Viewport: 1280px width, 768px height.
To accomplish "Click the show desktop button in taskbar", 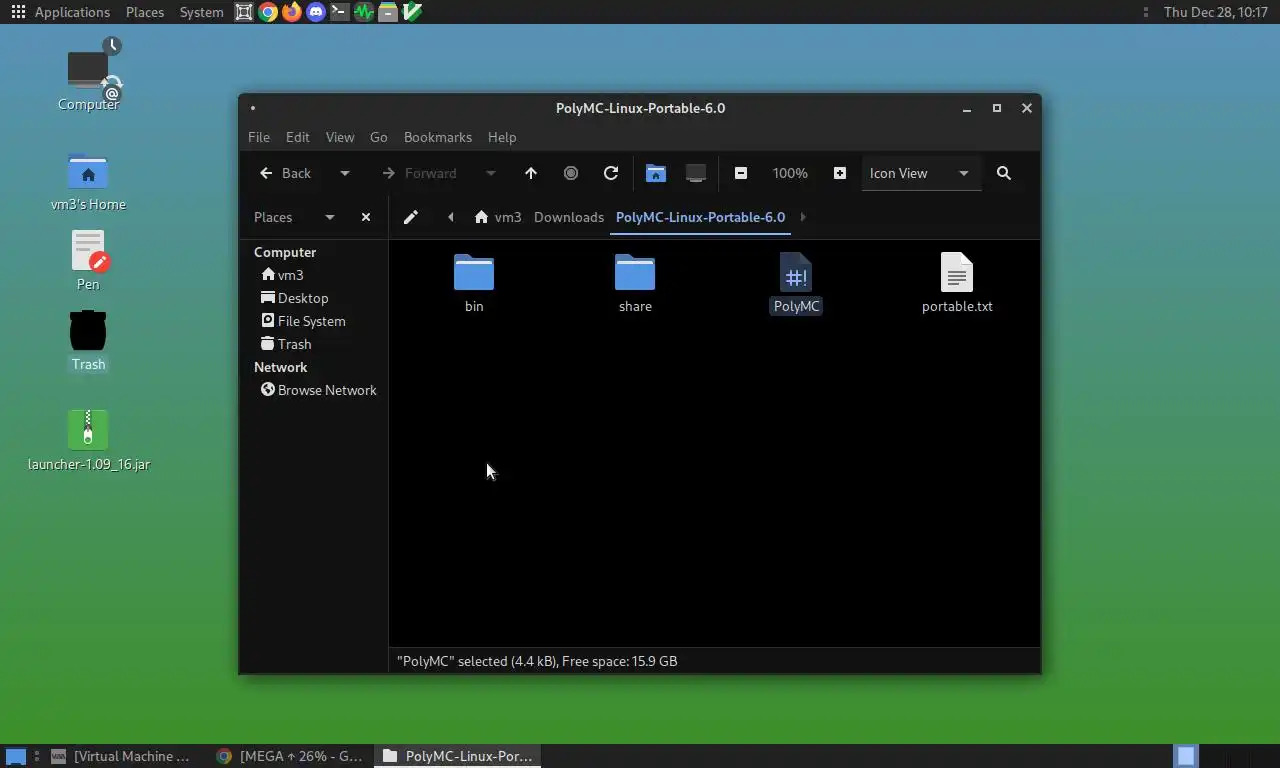I will click(16, 756).
